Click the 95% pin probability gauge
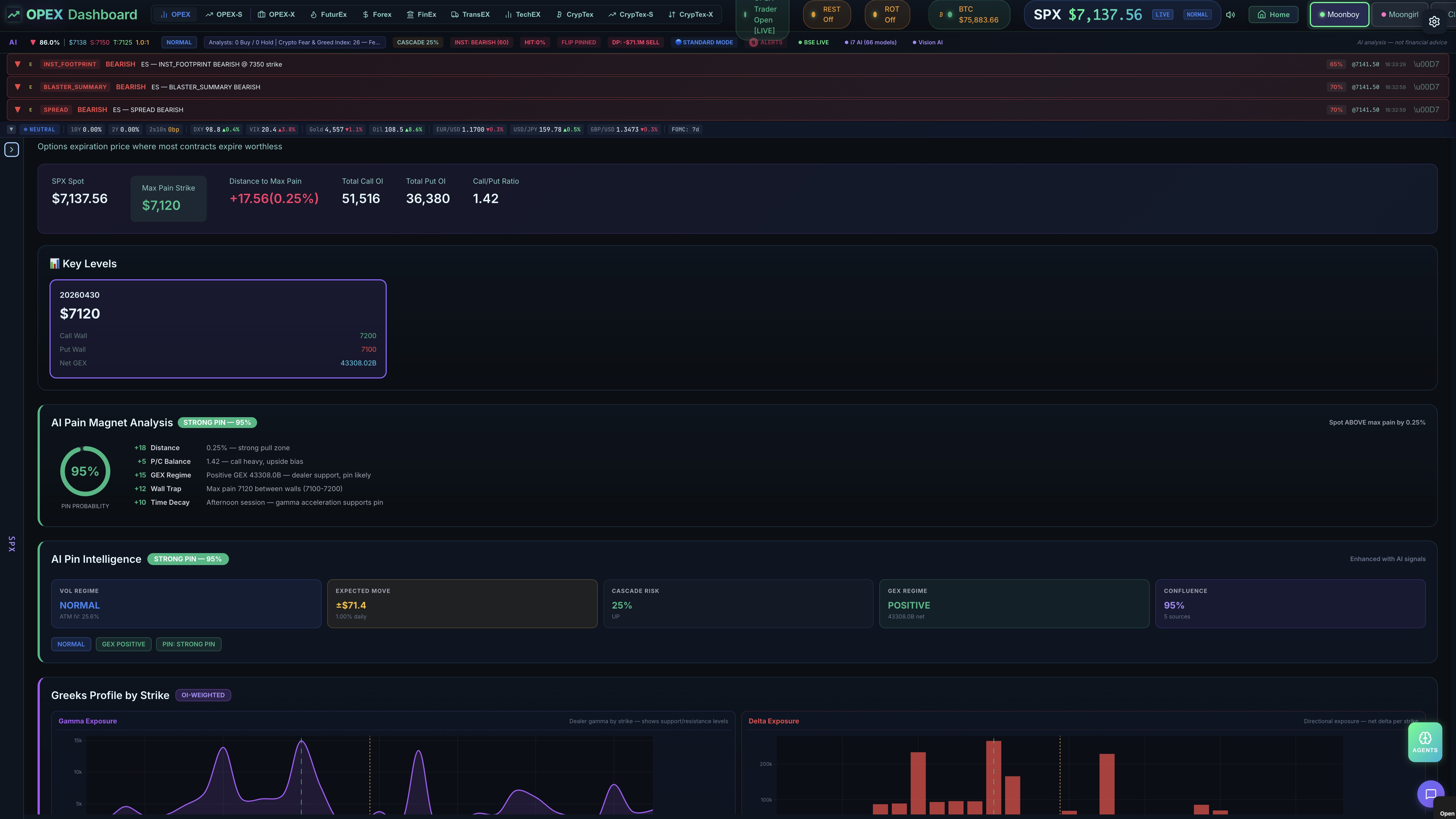The width and height of the screenshot is (1456, 819). [85, 471]
